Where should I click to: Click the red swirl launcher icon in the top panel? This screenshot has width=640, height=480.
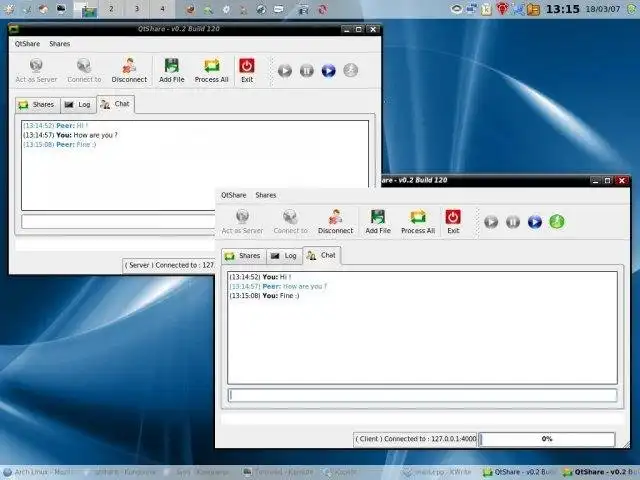(323, 9)
